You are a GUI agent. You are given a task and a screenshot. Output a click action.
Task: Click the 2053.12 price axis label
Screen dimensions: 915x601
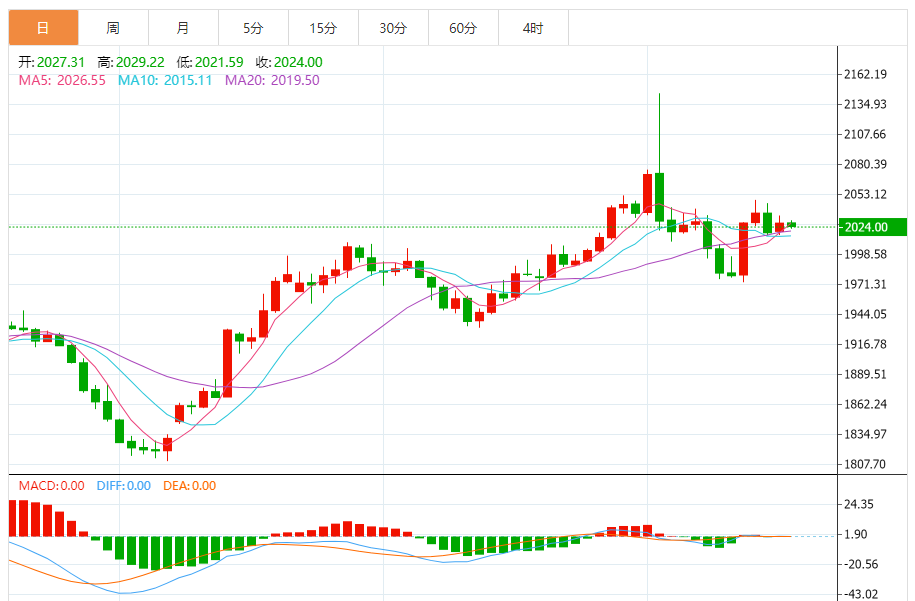click(x=865, y=194)
